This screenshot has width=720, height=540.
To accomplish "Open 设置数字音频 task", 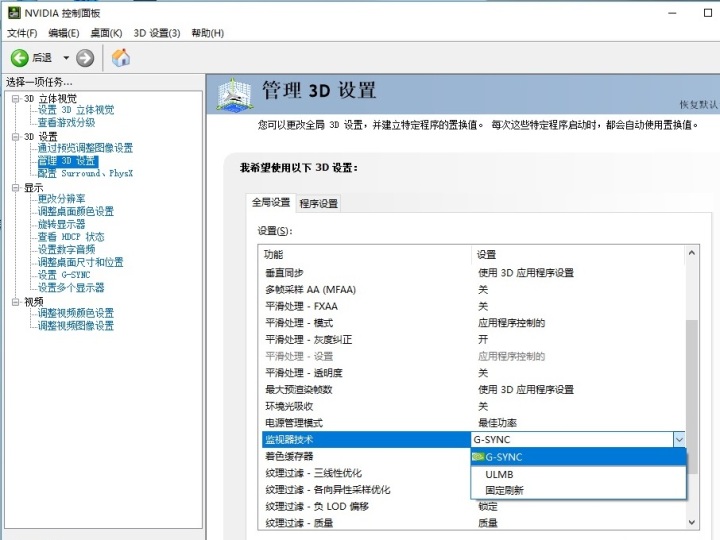I will 67,249.
